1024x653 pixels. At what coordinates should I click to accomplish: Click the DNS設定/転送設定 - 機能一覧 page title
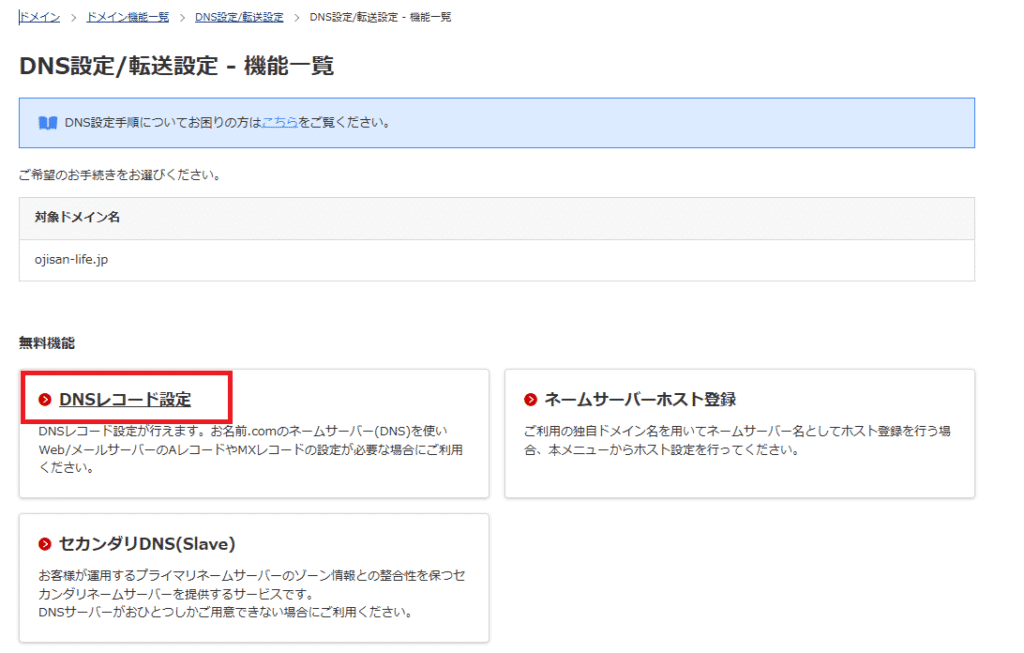(x=176, y=66)
